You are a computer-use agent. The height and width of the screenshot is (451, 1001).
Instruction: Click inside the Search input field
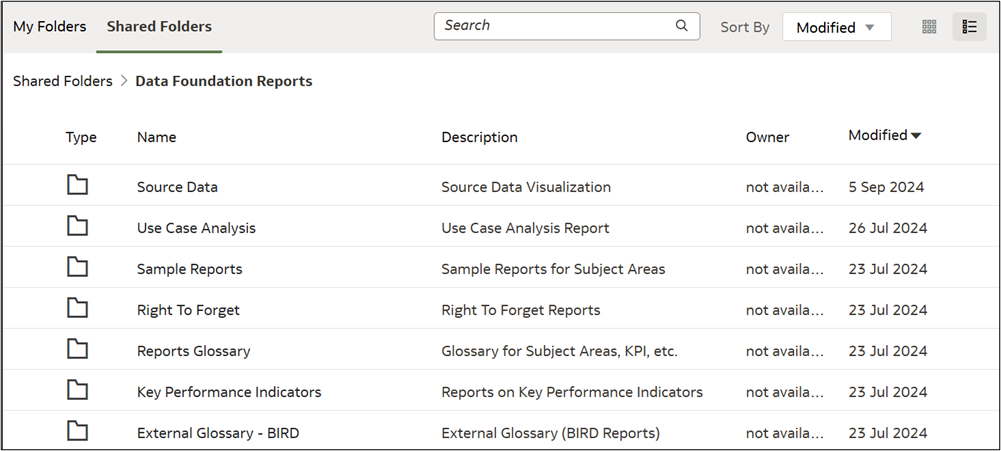pos(555,26)
